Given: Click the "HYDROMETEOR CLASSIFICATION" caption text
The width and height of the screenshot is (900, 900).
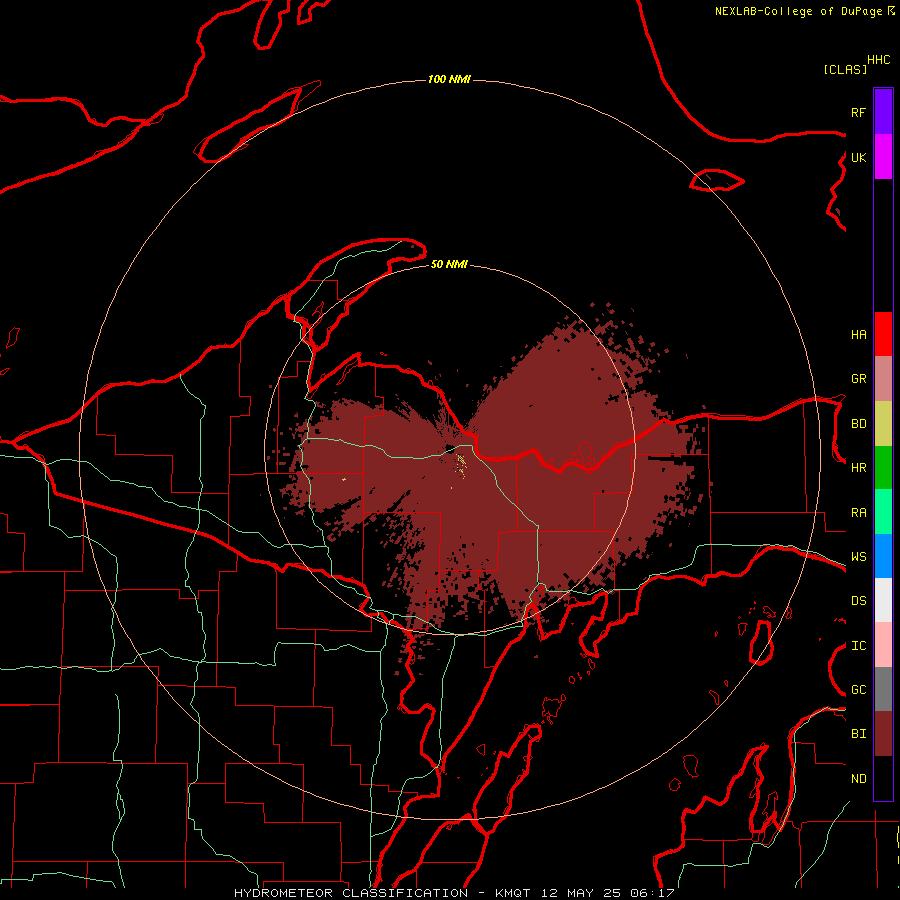Looking at the screenshot, I should tap(351, 893).
